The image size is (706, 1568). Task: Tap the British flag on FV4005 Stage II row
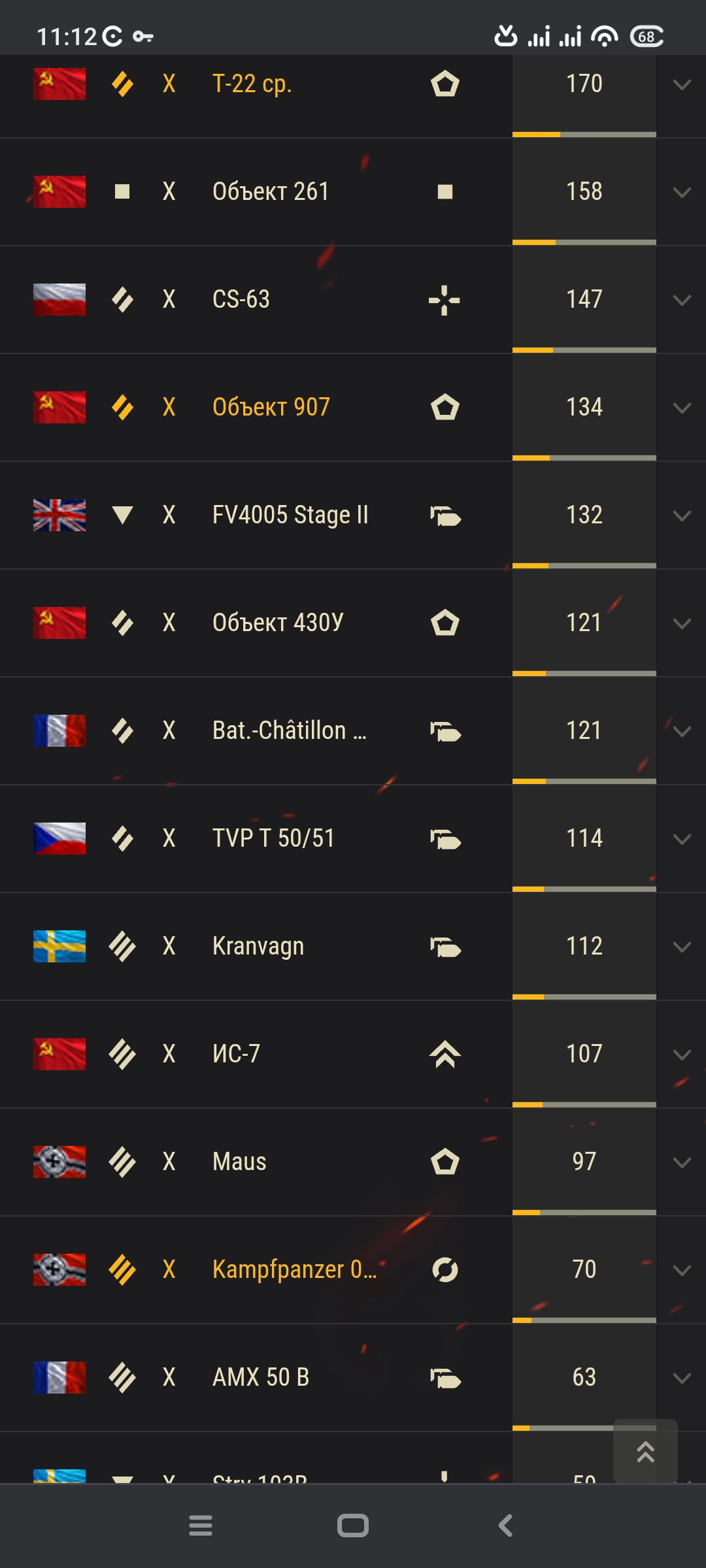coord(59,515)
